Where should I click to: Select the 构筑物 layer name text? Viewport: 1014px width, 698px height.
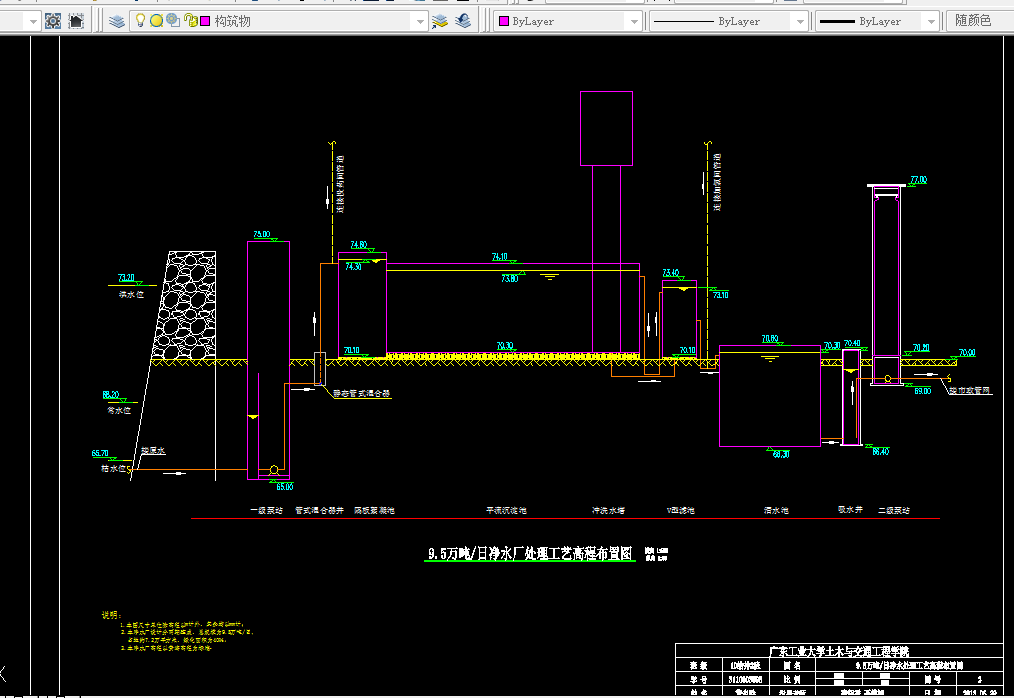click(x=232, y=21)
